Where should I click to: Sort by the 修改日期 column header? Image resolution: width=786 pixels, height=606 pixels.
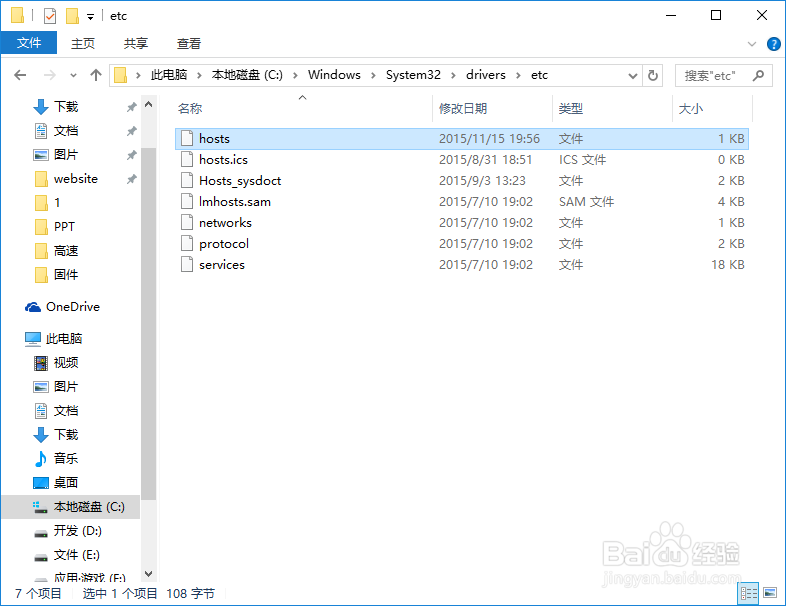[x=492, y=108]
